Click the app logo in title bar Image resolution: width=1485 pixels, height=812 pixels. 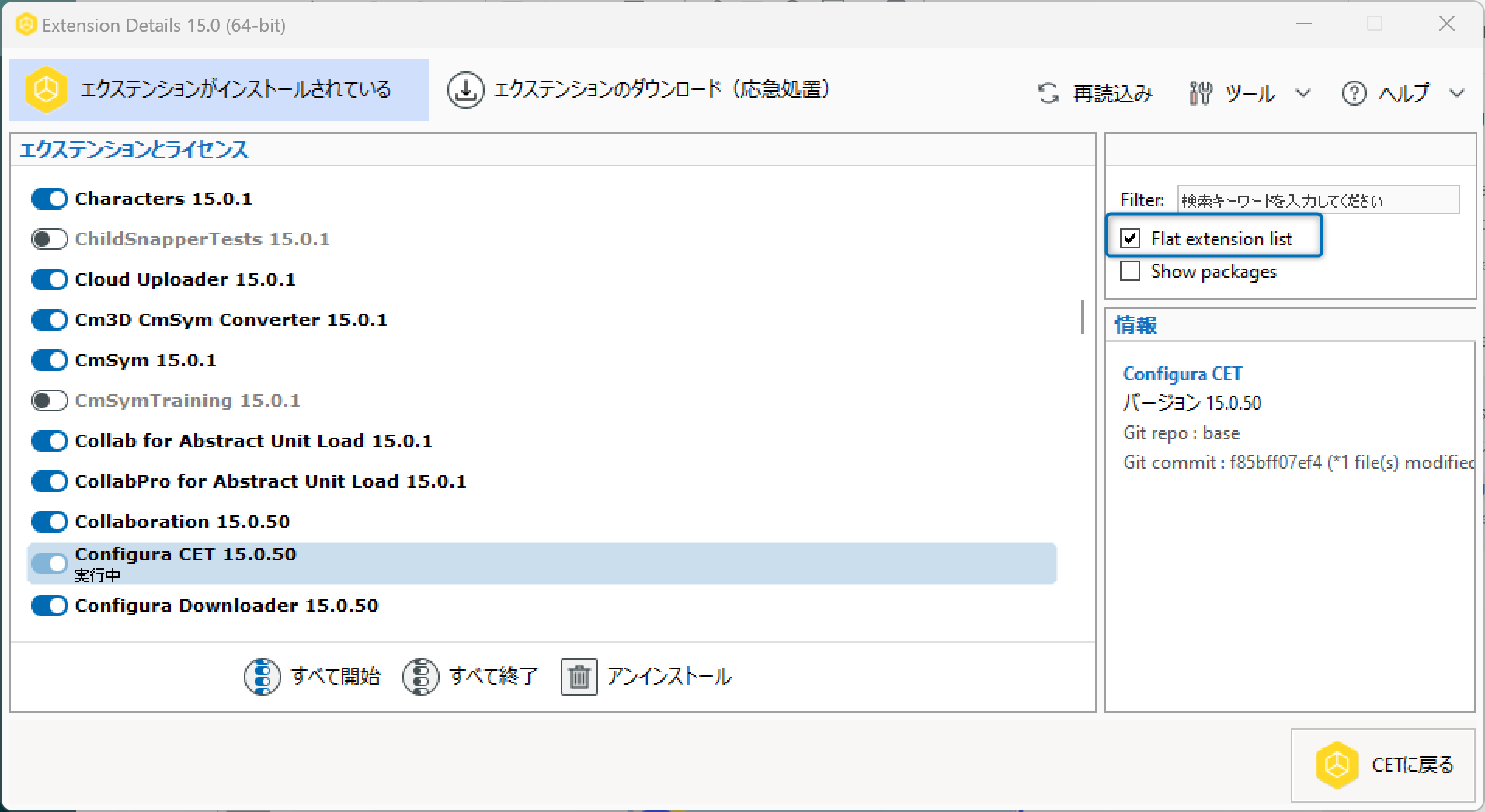(26, 25)
